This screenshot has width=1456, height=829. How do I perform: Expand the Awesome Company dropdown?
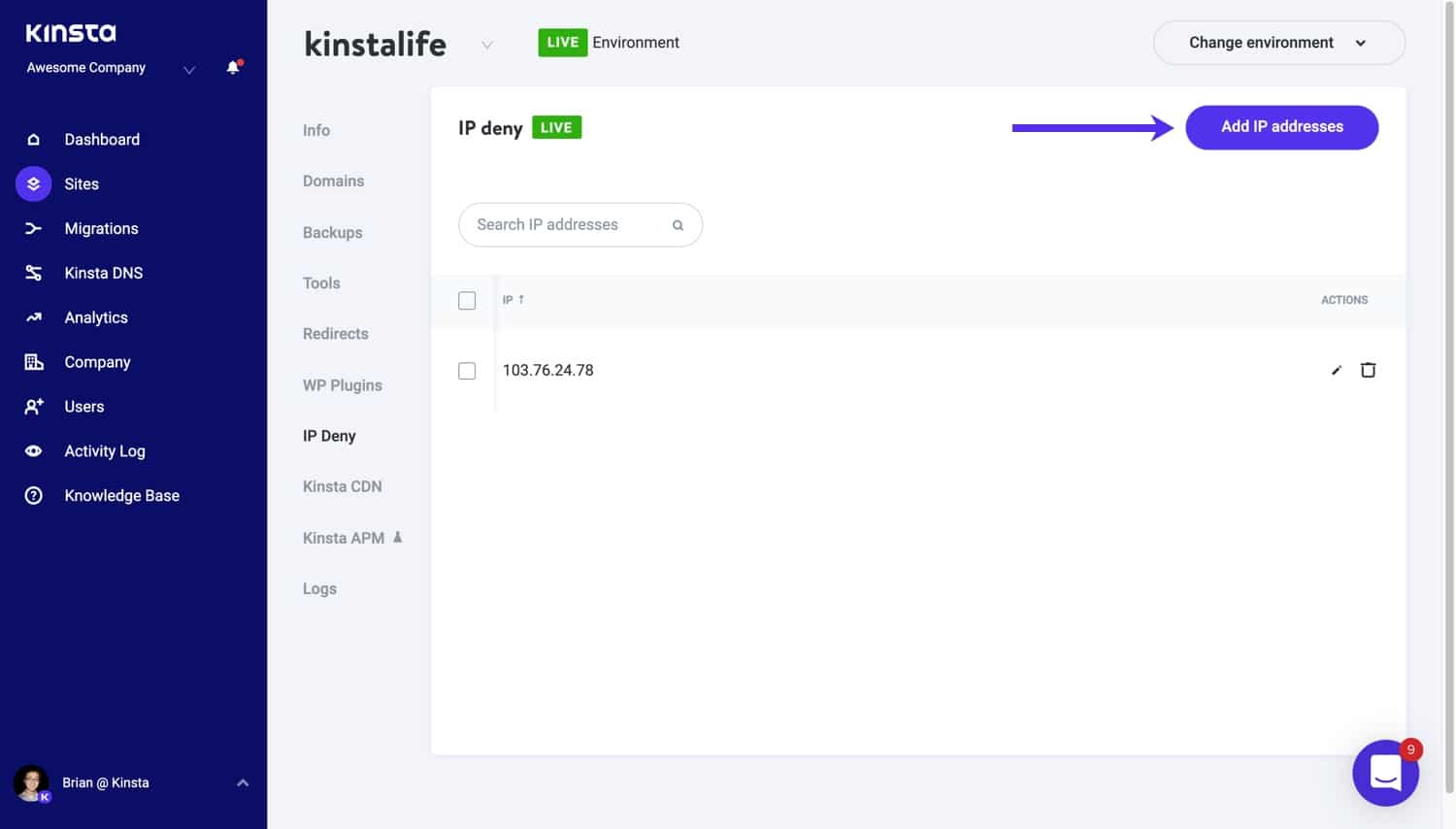[x=189, y=69]
